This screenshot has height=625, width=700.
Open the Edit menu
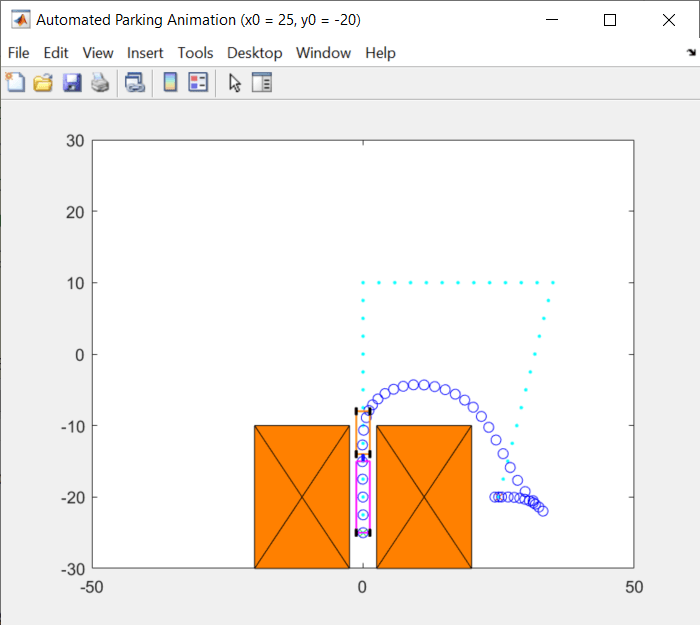[x=56, y=53]
